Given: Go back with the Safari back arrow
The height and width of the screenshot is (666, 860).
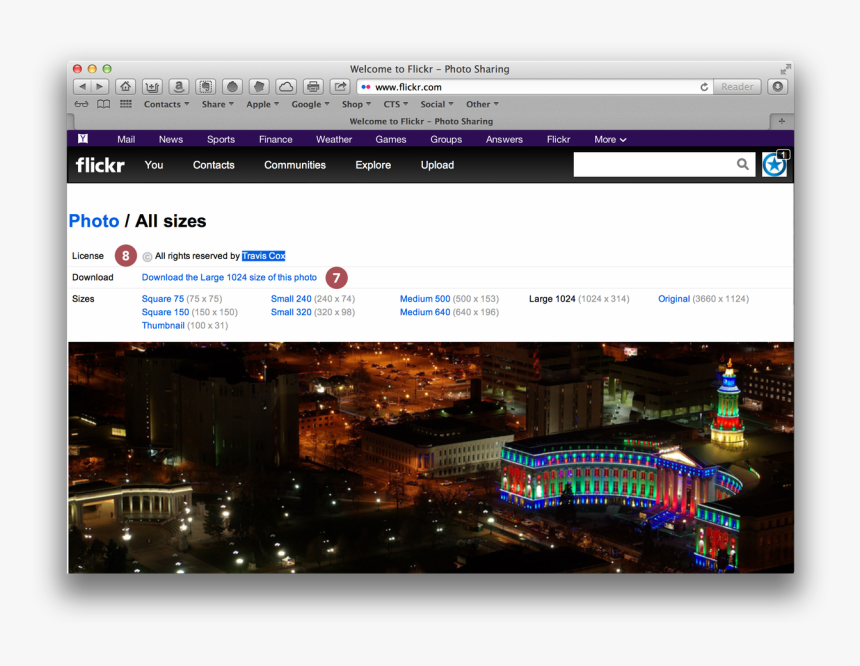Looking at the screenshot, I should pyautogui.click(x=82, y=87).
